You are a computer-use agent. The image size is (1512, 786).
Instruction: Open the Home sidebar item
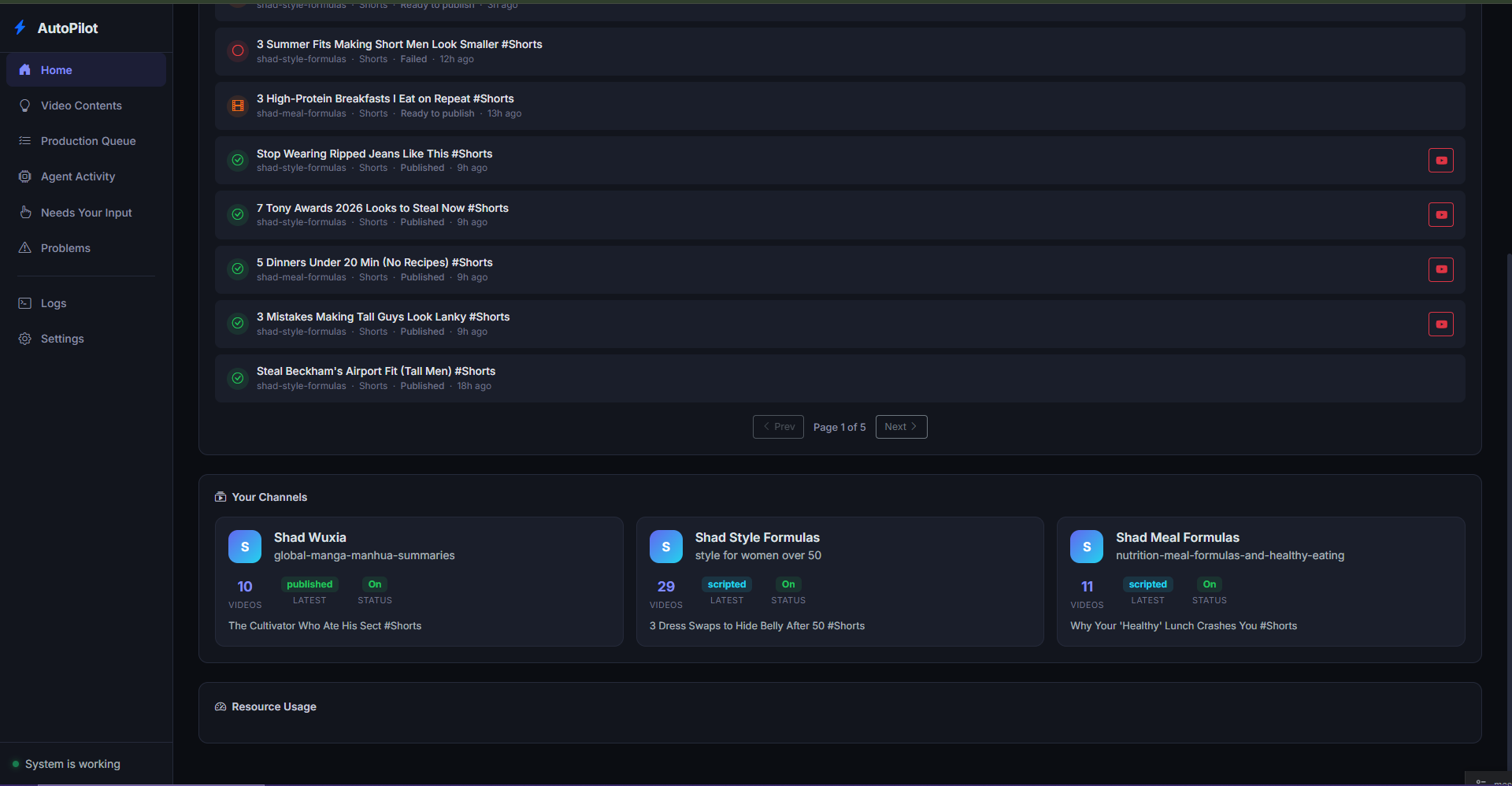coord(86,70)
